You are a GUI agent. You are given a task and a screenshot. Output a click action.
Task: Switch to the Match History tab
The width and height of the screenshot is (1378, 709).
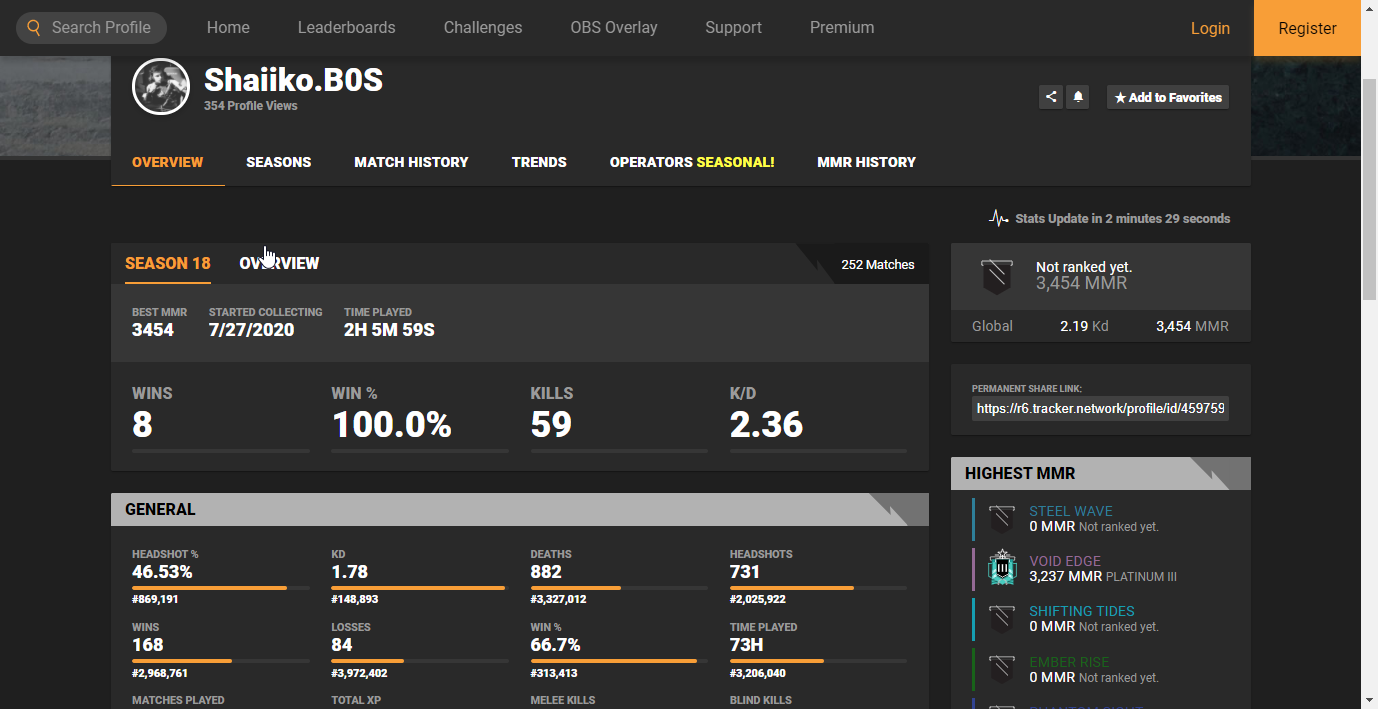pos(411,162)
